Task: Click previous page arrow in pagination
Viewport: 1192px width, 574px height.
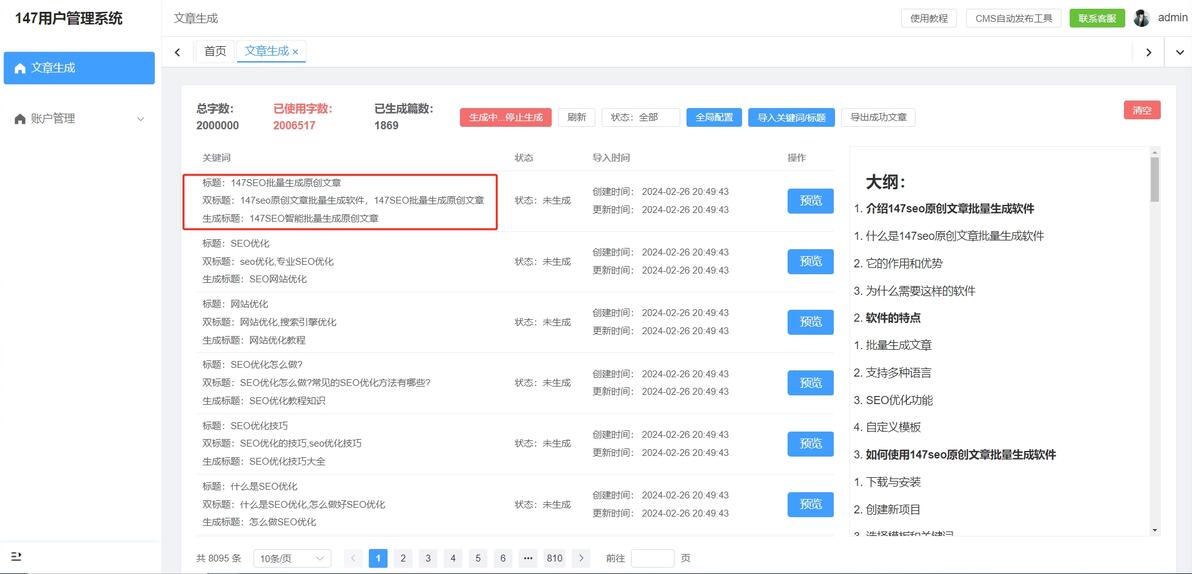Action: click(x=353, y=558)
